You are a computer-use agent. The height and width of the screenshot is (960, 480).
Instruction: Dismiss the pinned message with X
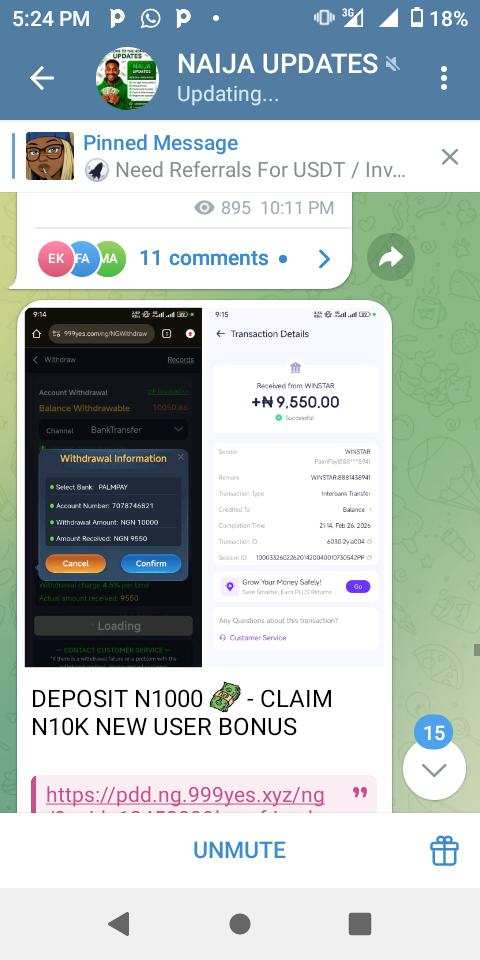pos(450,157)
